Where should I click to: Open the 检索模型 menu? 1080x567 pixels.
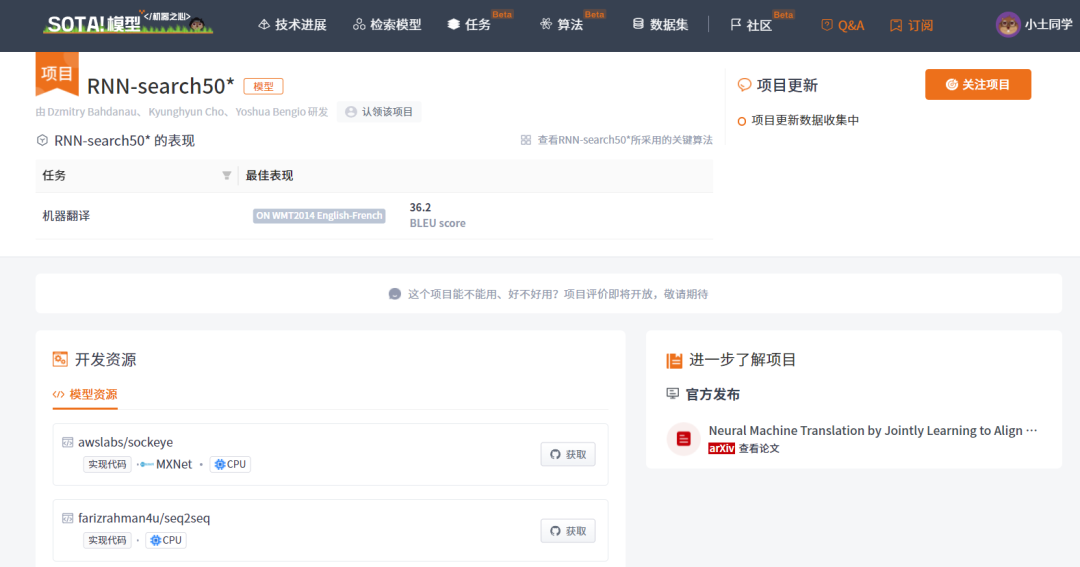click(387, 25)
